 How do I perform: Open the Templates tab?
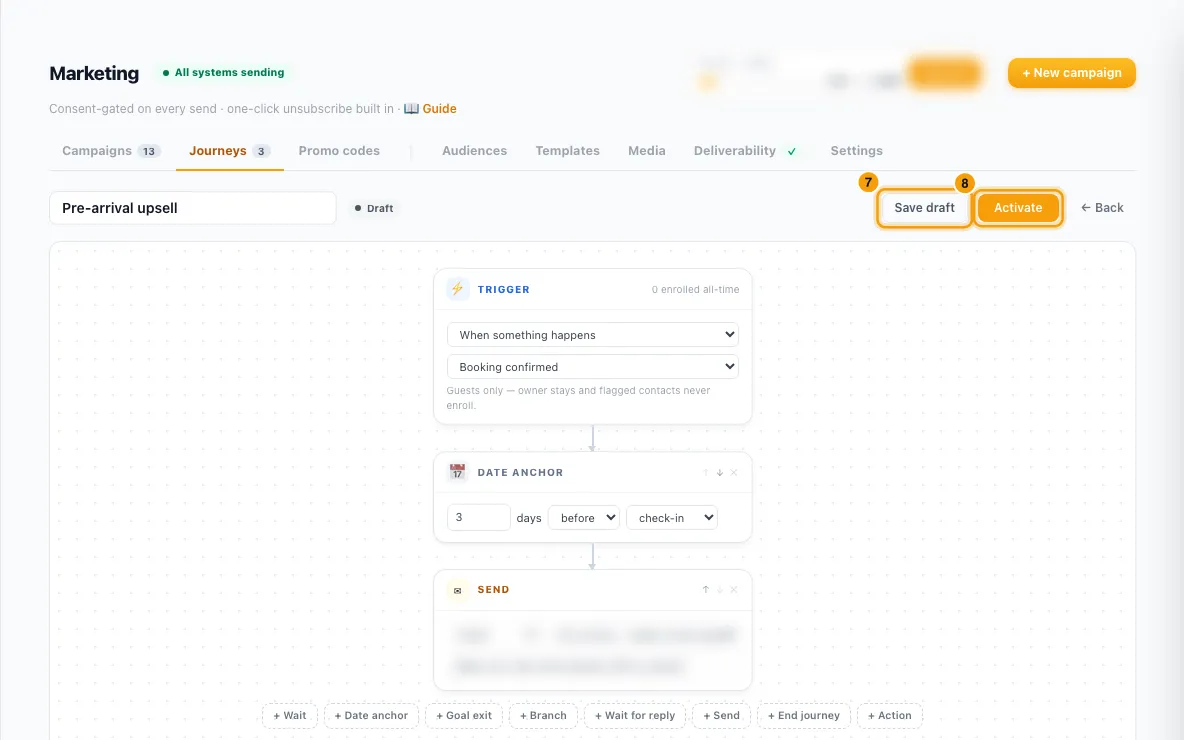[567, 151]
